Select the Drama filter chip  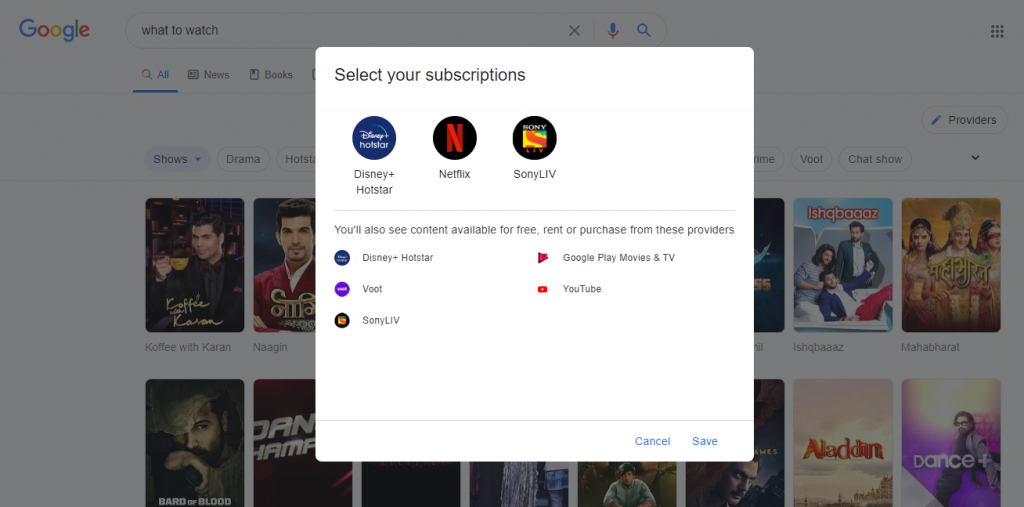(x=243, y=159)
